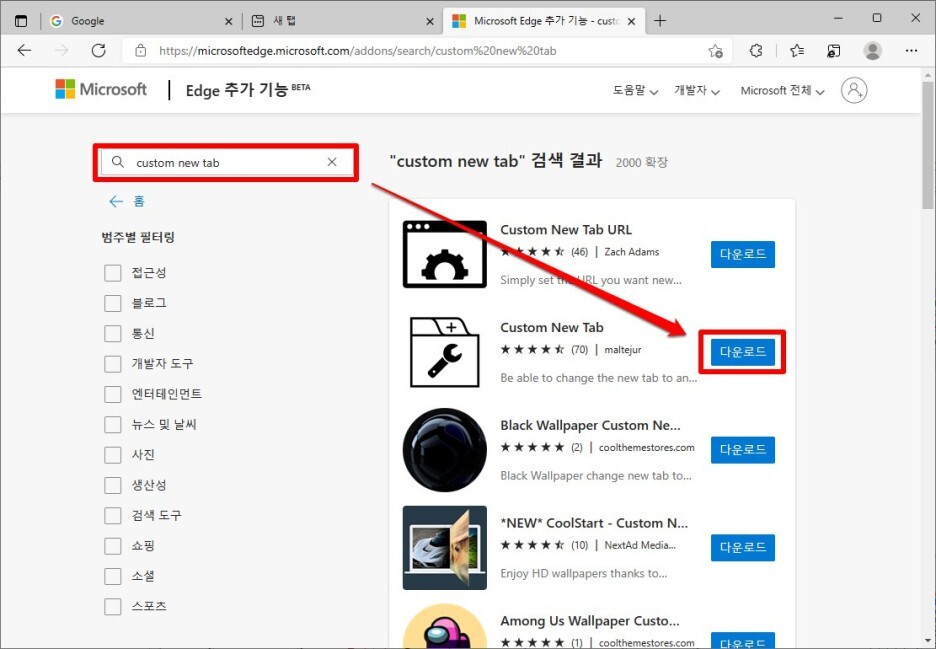The height and width of the screenshot is (649, 936).
Task: Download the Custom New Tab URL extension
Action: tap(743, 254)
